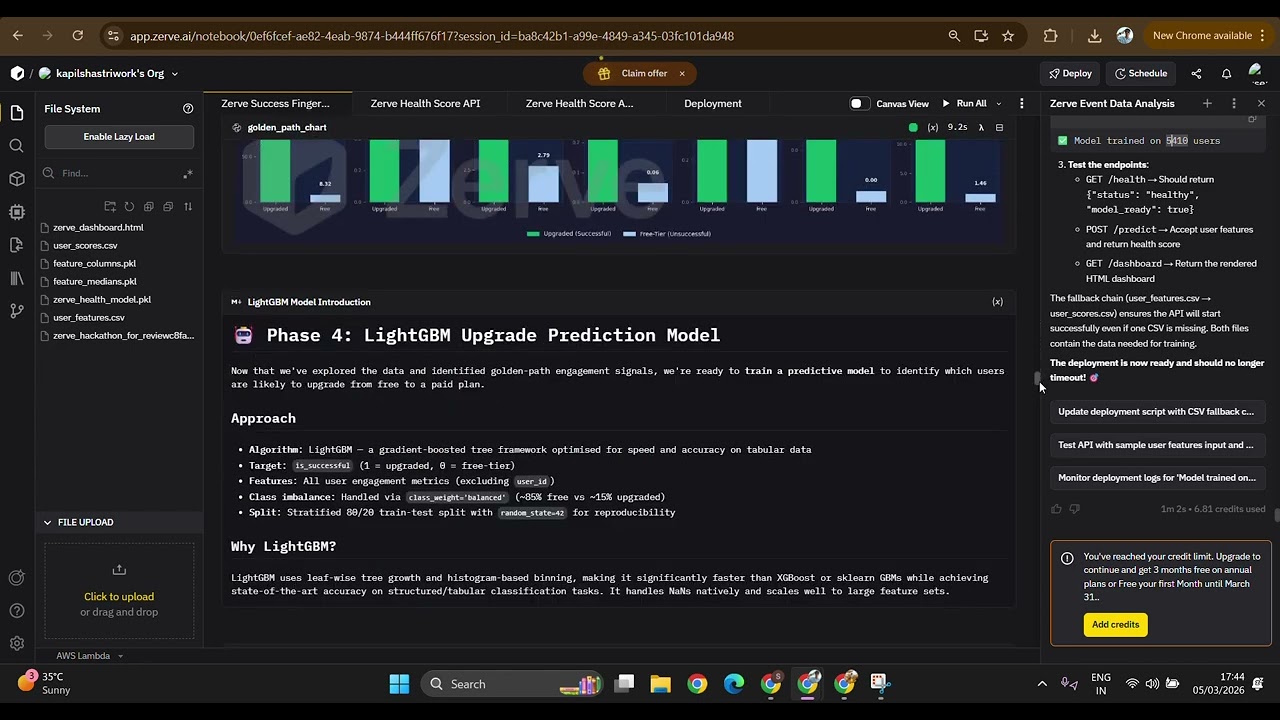Click the green status indicator on golden_path_chart
Screen dimensions: 1280x720
[913, 127]
